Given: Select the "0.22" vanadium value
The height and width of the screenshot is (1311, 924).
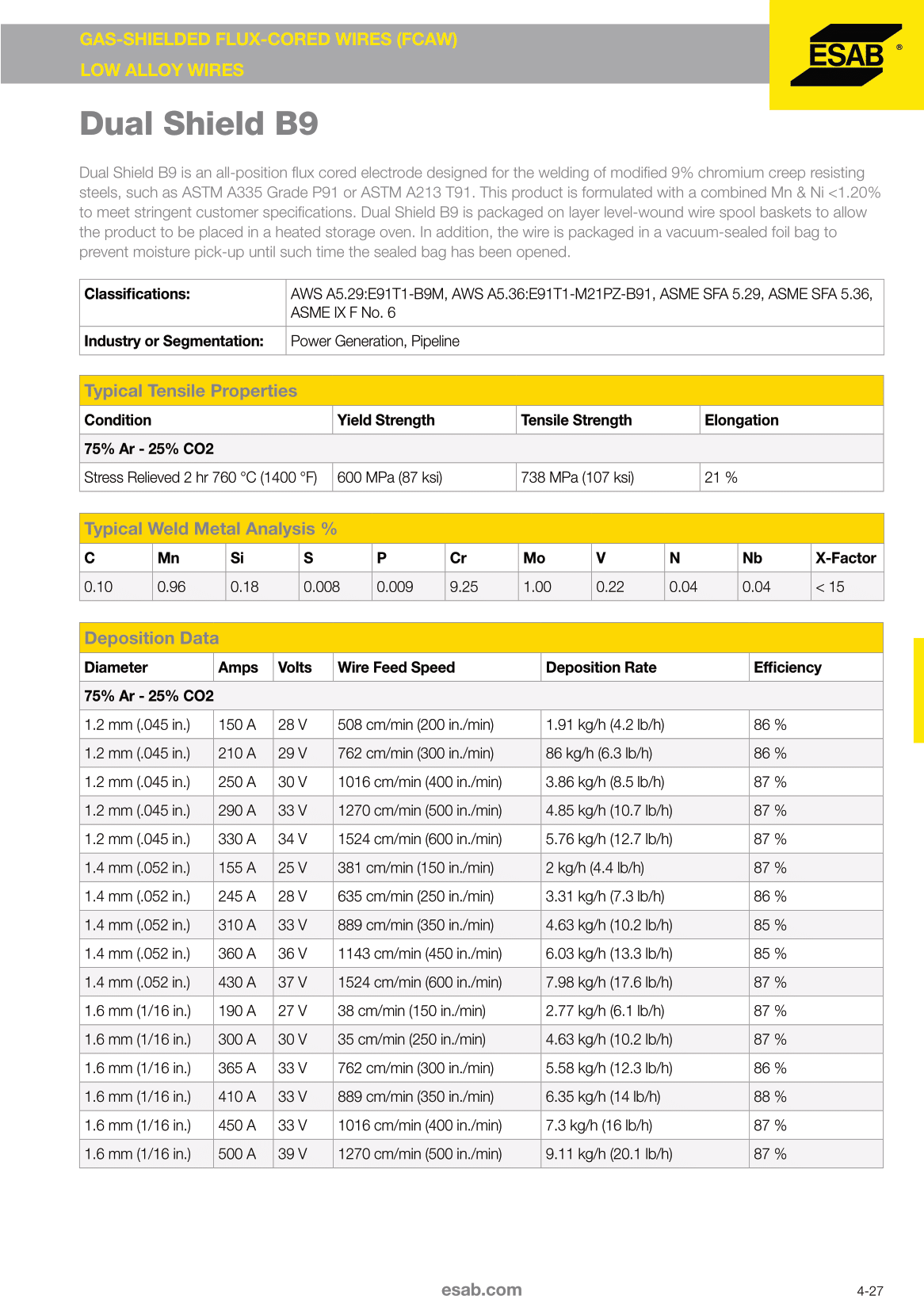Looking at the screenshot, I should point(610,587).
